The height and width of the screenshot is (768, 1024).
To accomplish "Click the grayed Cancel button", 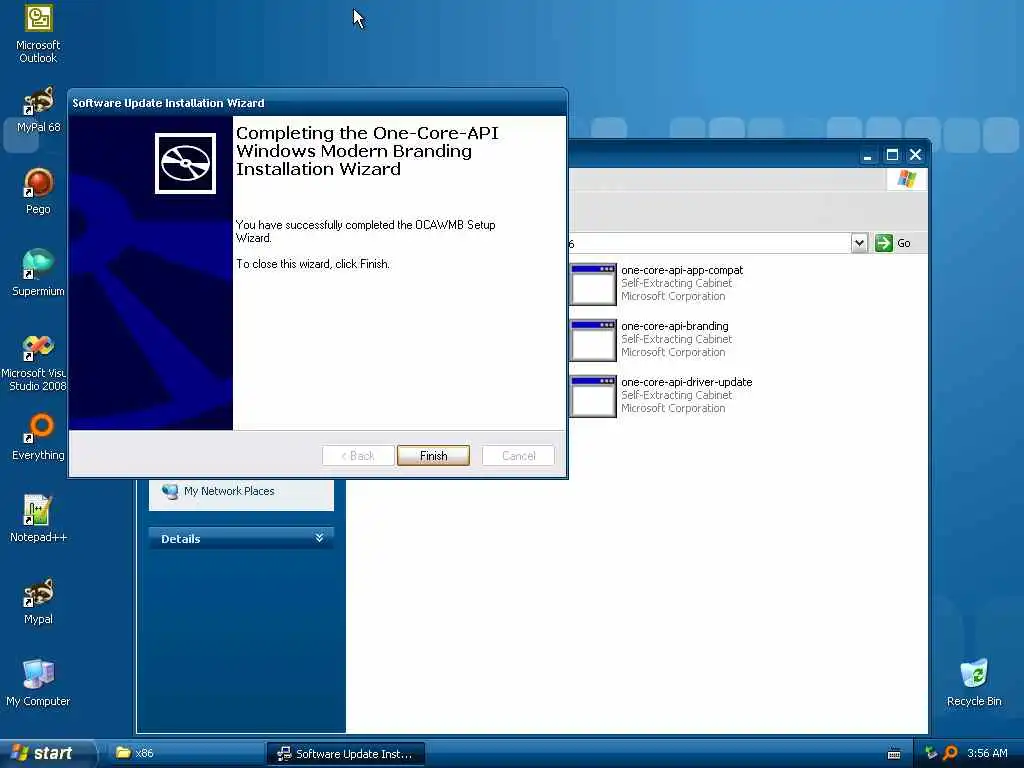I will coord(519,455).
